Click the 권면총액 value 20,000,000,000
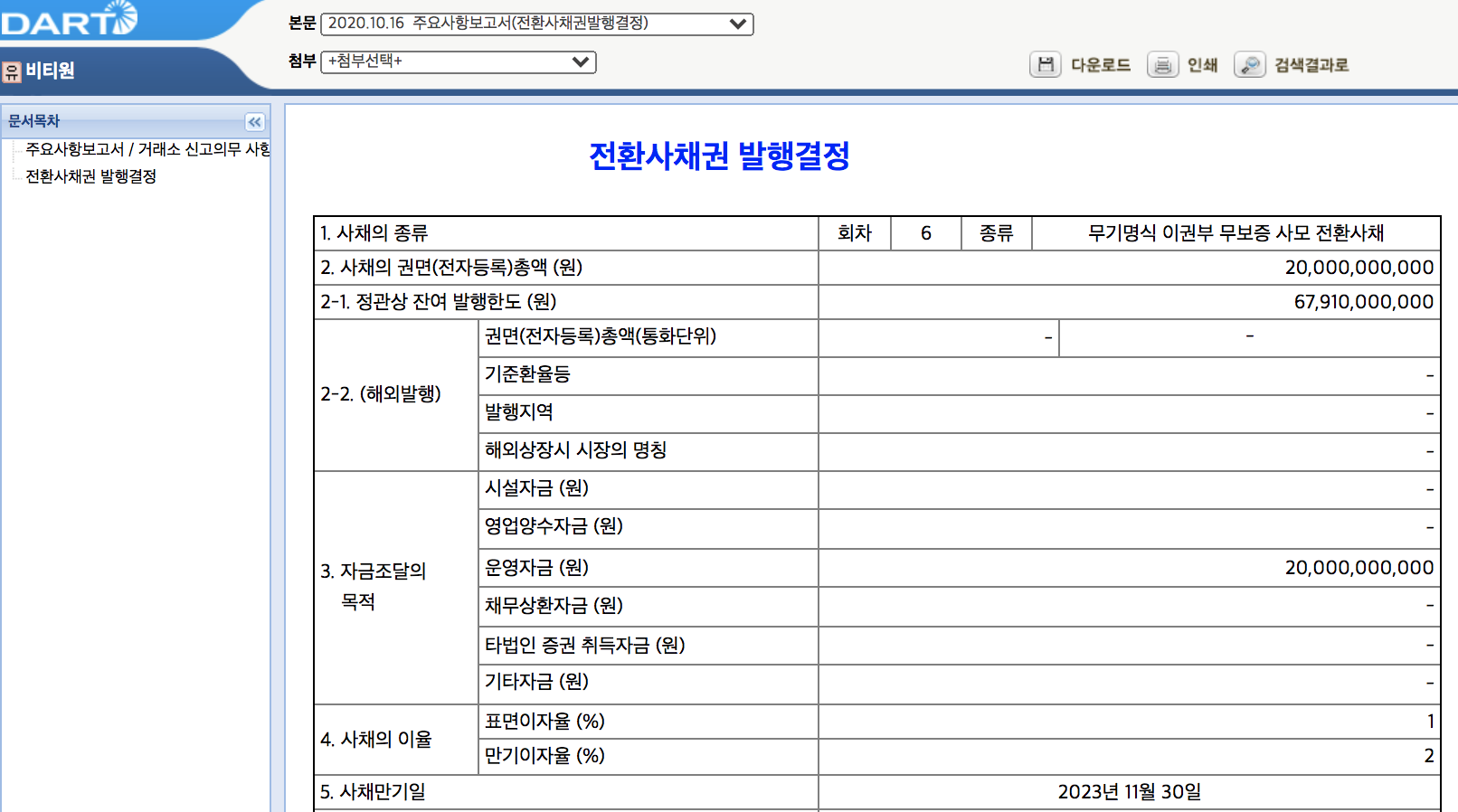Viewport: 1458px width, 812px height. pos(1359,268)
